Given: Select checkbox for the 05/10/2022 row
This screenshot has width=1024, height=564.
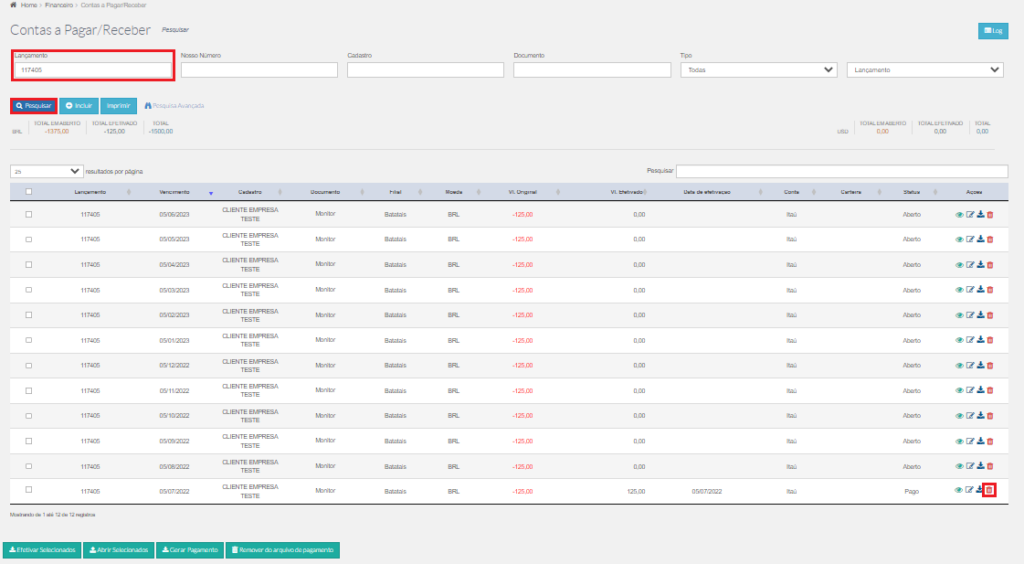Looking at the screenshot, I should [x=29, y=416].
